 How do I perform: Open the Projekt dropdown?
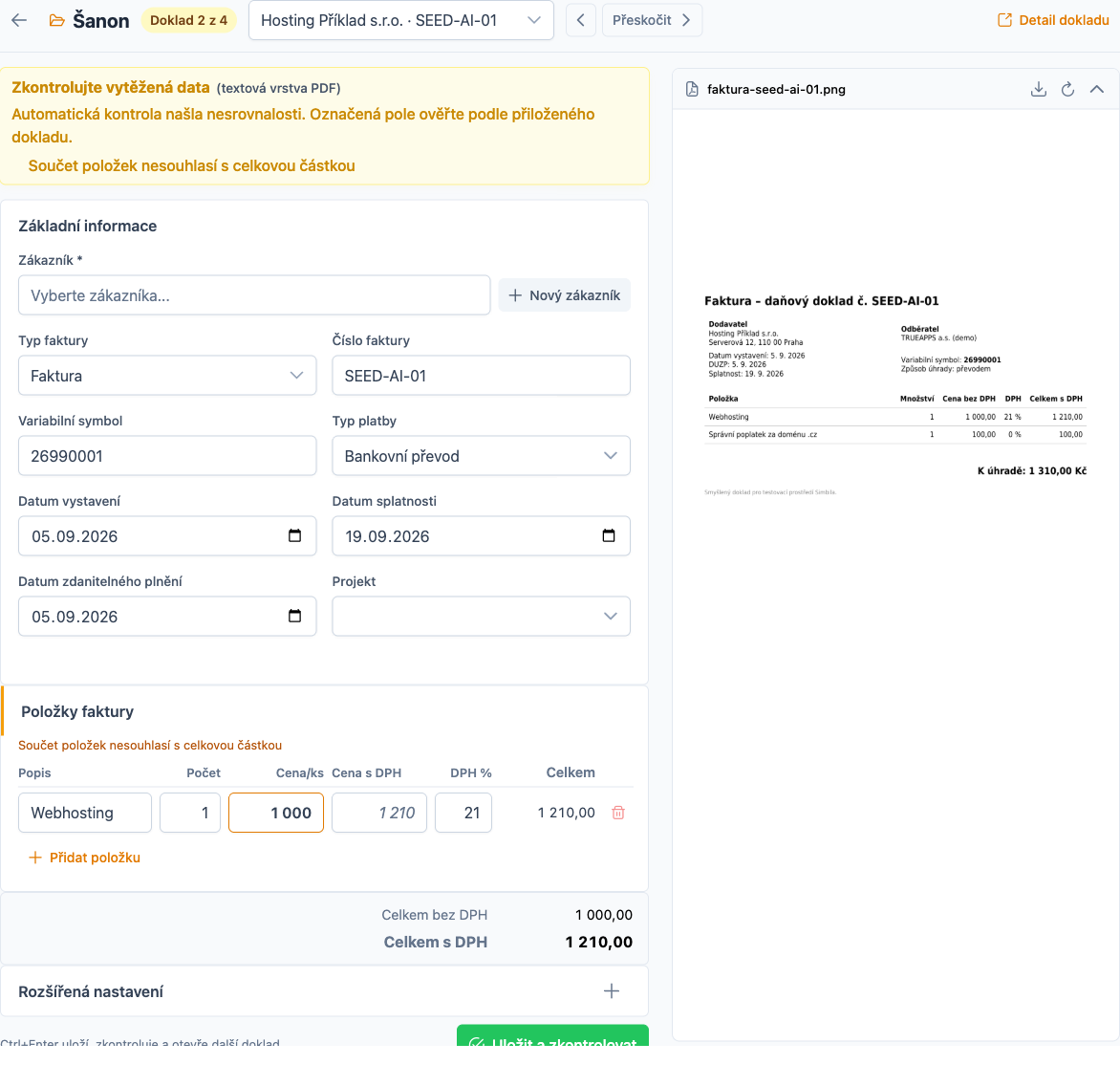tap(481, 616)
